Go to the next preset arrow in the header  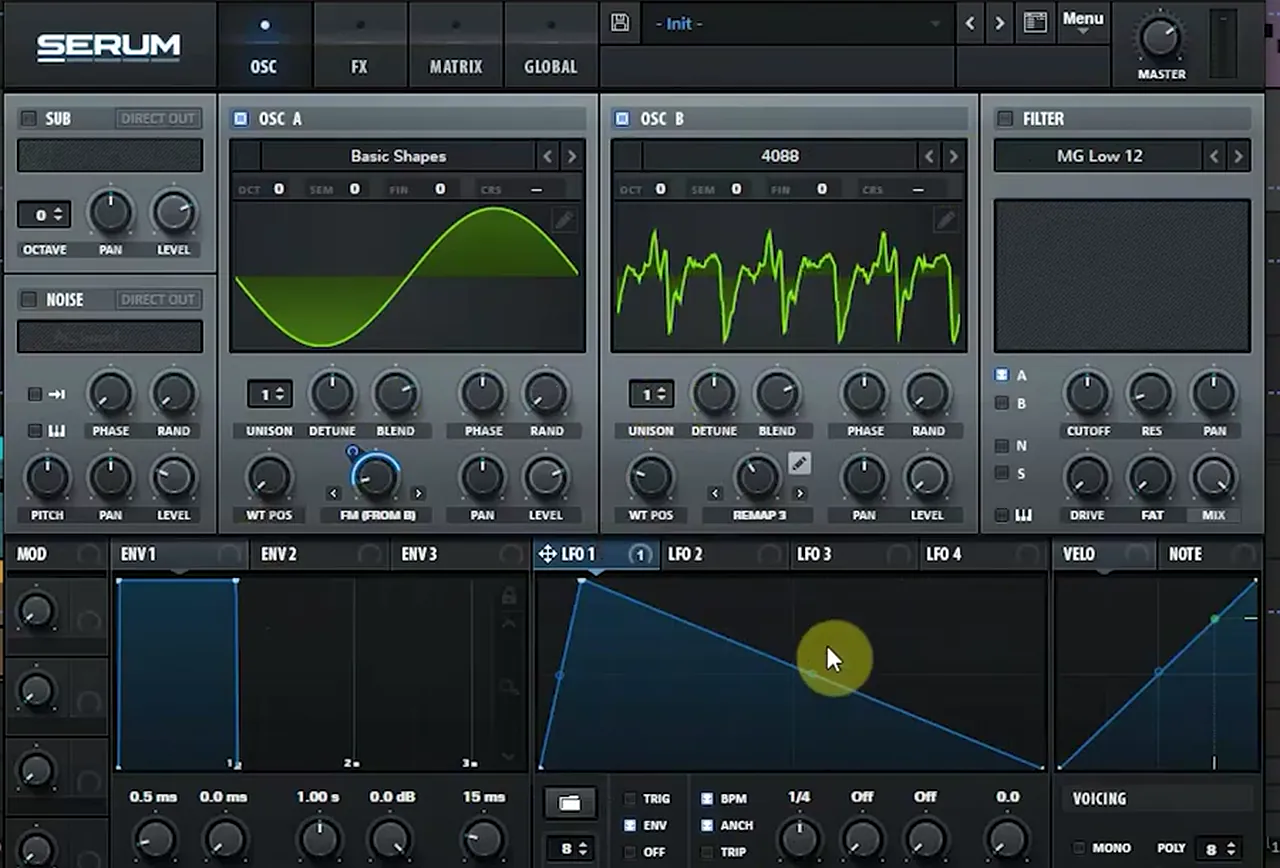999,23
